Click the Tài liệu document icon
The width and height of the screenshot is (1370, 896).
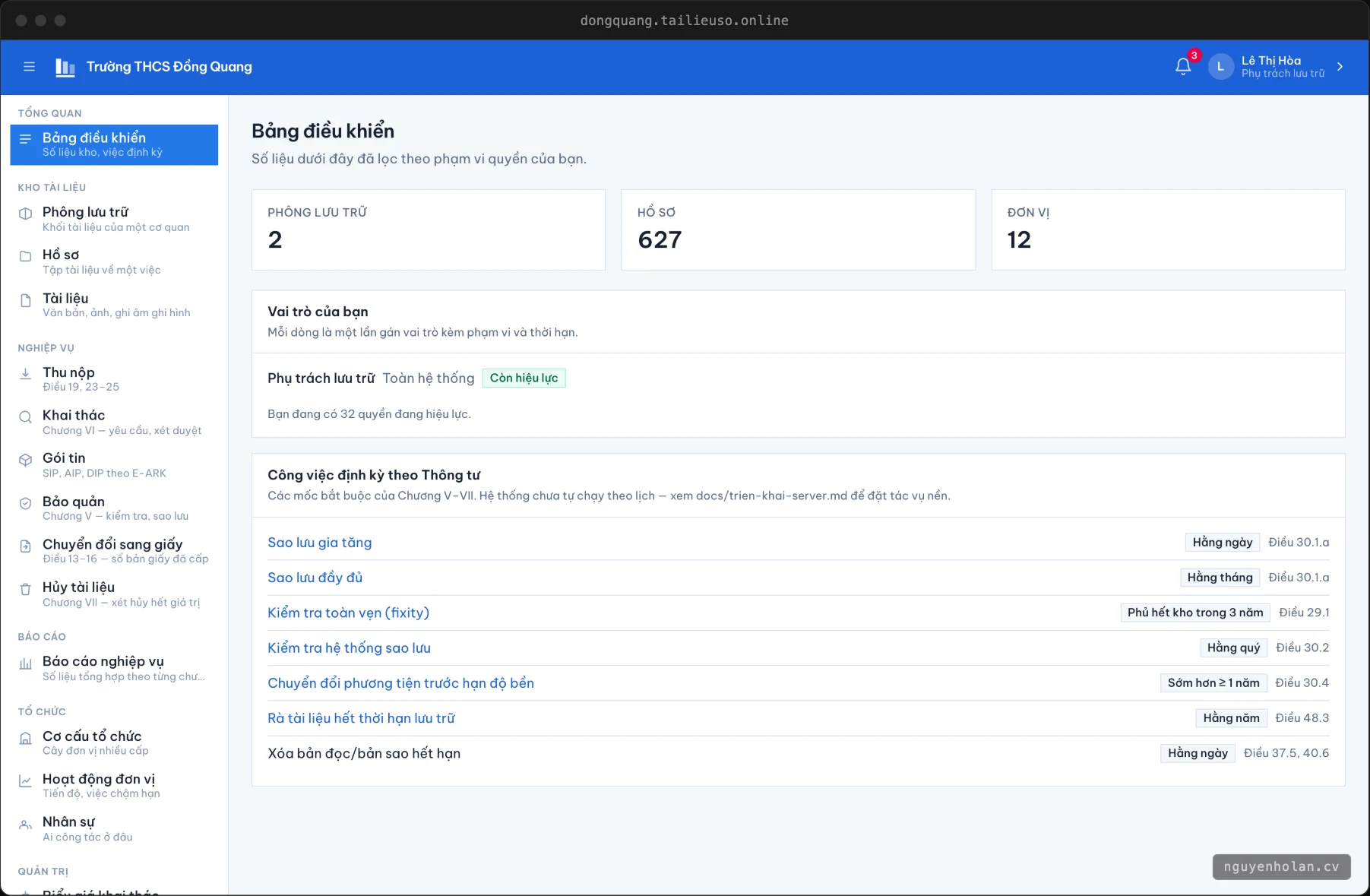coord(26,300)
